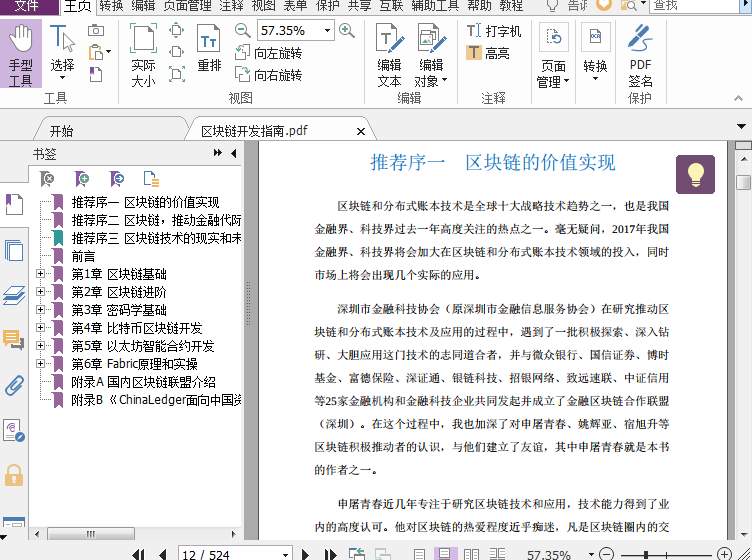The height and width of the screenshot is (560, 752).
Task: Zoom out with ribbon magnifier minus
Action: 243,31
